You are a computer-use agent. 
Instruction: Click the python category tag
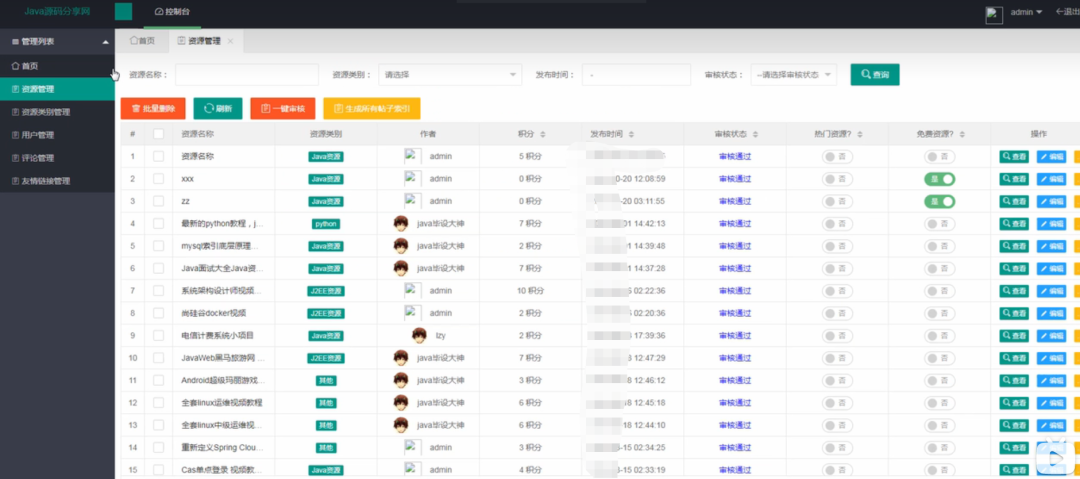pyautogui.click(x=326, y=224)
